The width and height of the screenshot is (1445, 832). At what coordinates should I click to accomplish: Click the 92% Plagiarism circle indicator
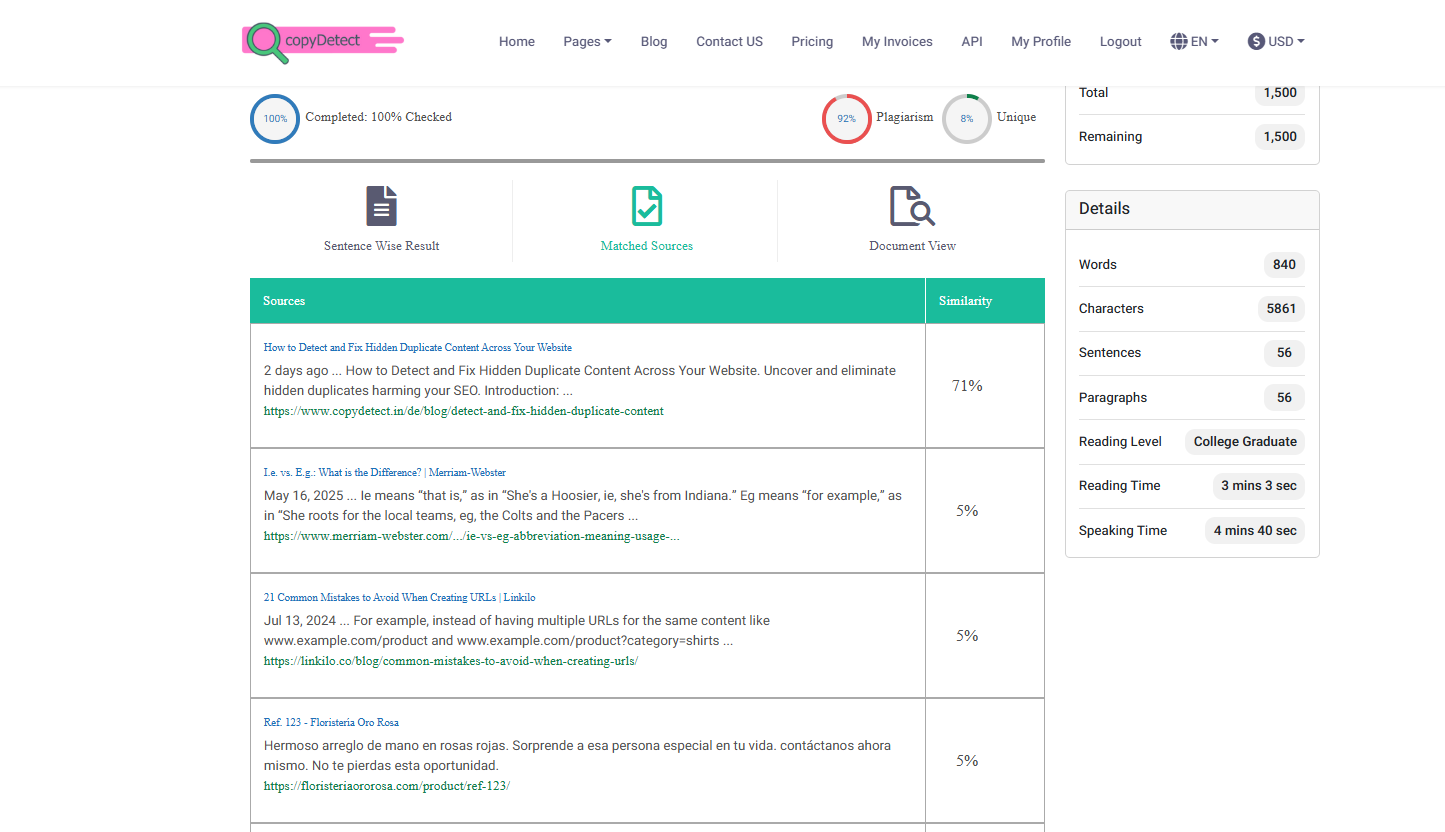(847, 118)
